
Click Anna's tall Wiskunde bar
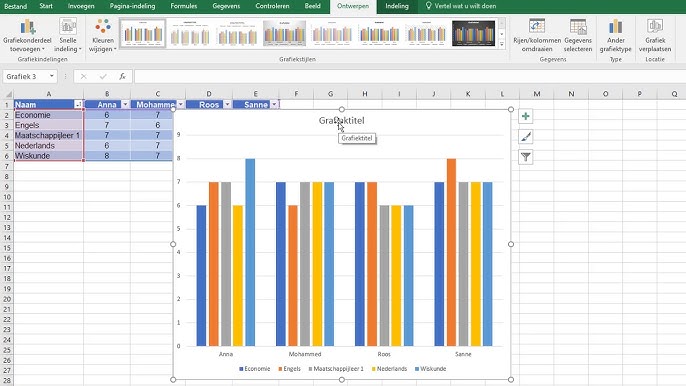pos(250,252)
